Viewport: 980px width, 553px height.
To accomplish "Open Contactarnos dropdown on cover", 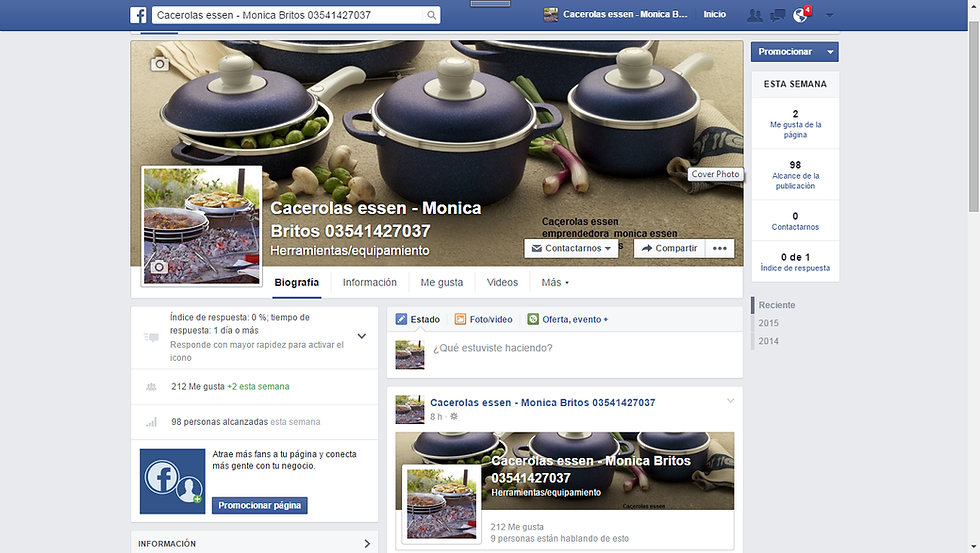I will [x=571, y=248].
